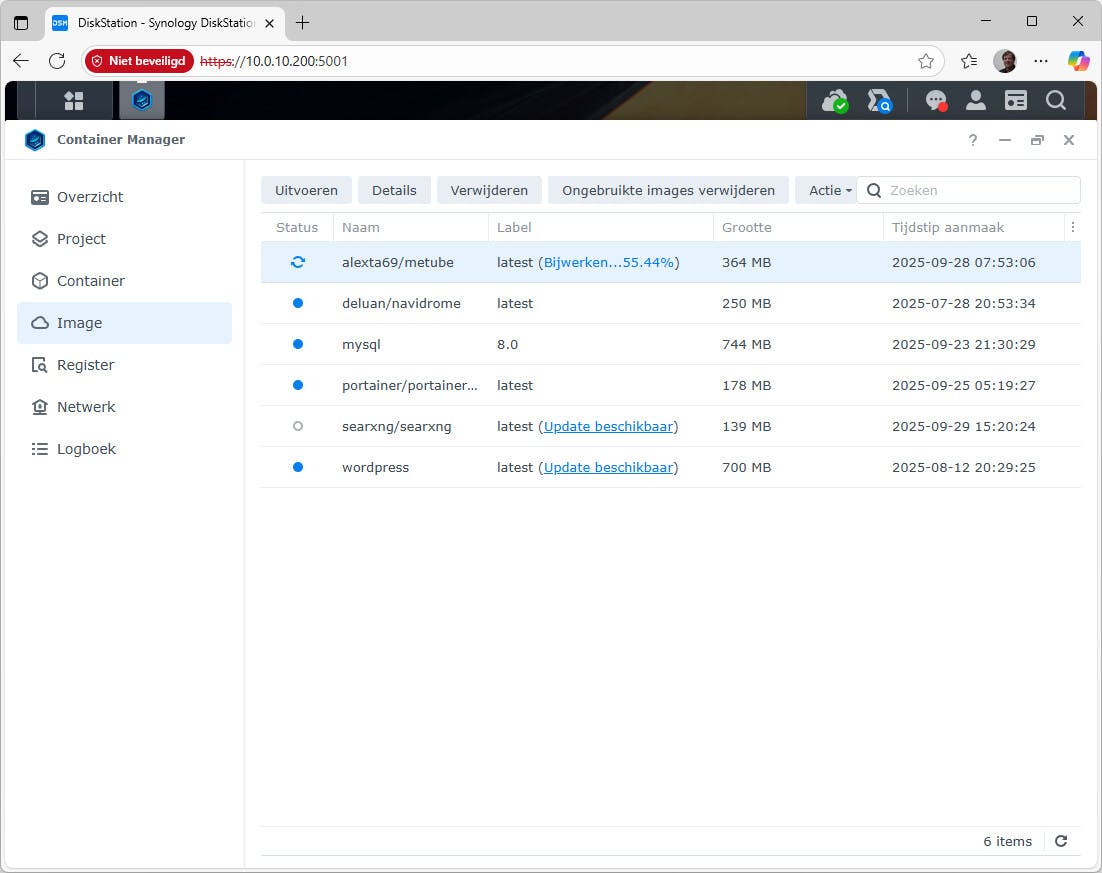
Task: Click the hollow status circle for searxng/searxng
Action: coord(297,426)
